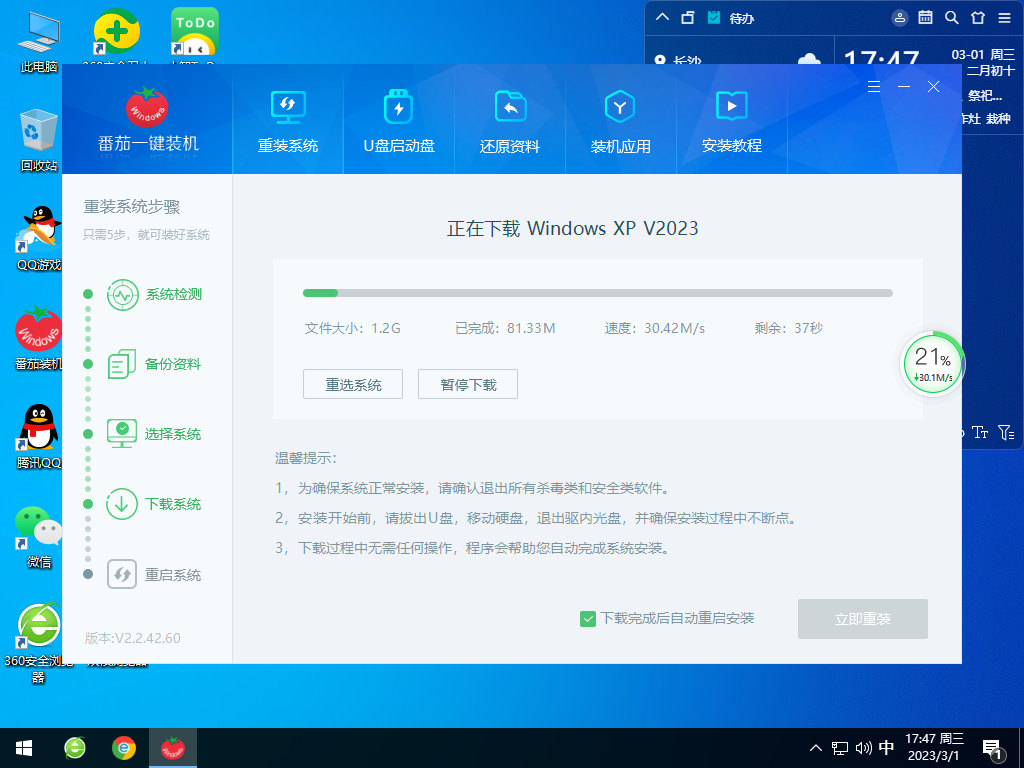This screenshot has height=768, width=1024.
Task: Click the widget search icon
Action: [x=952, y=18]
